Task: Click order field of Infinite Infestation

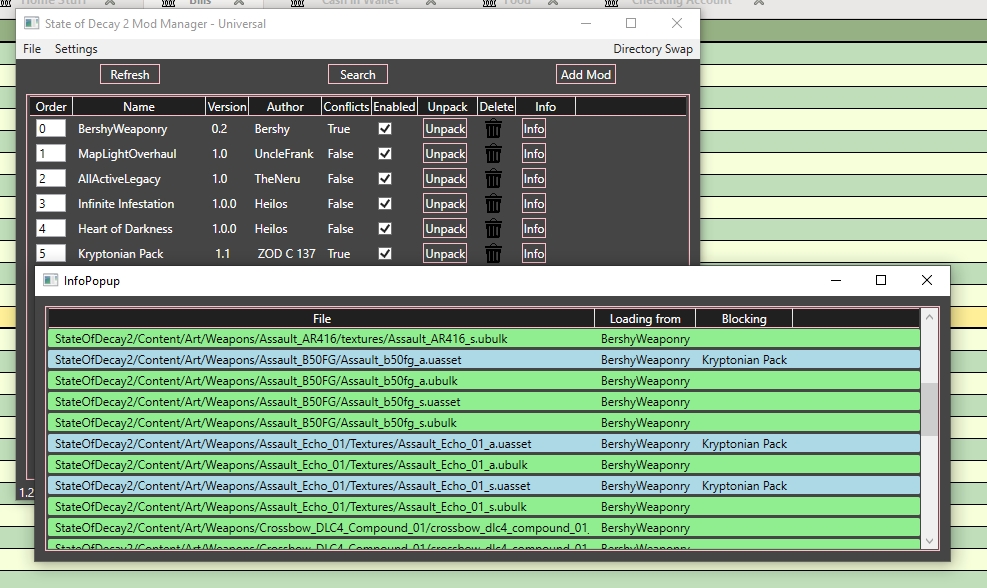Action: 50,203
